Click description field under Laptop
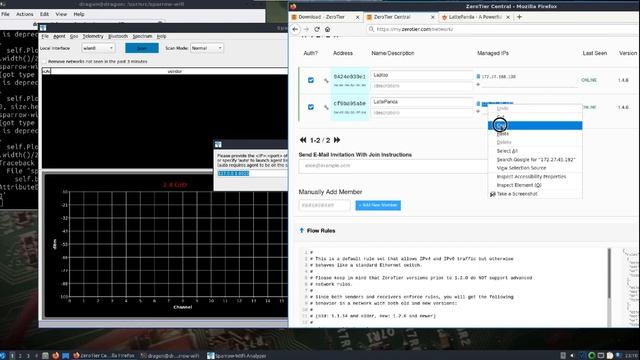 coord(422,86)
